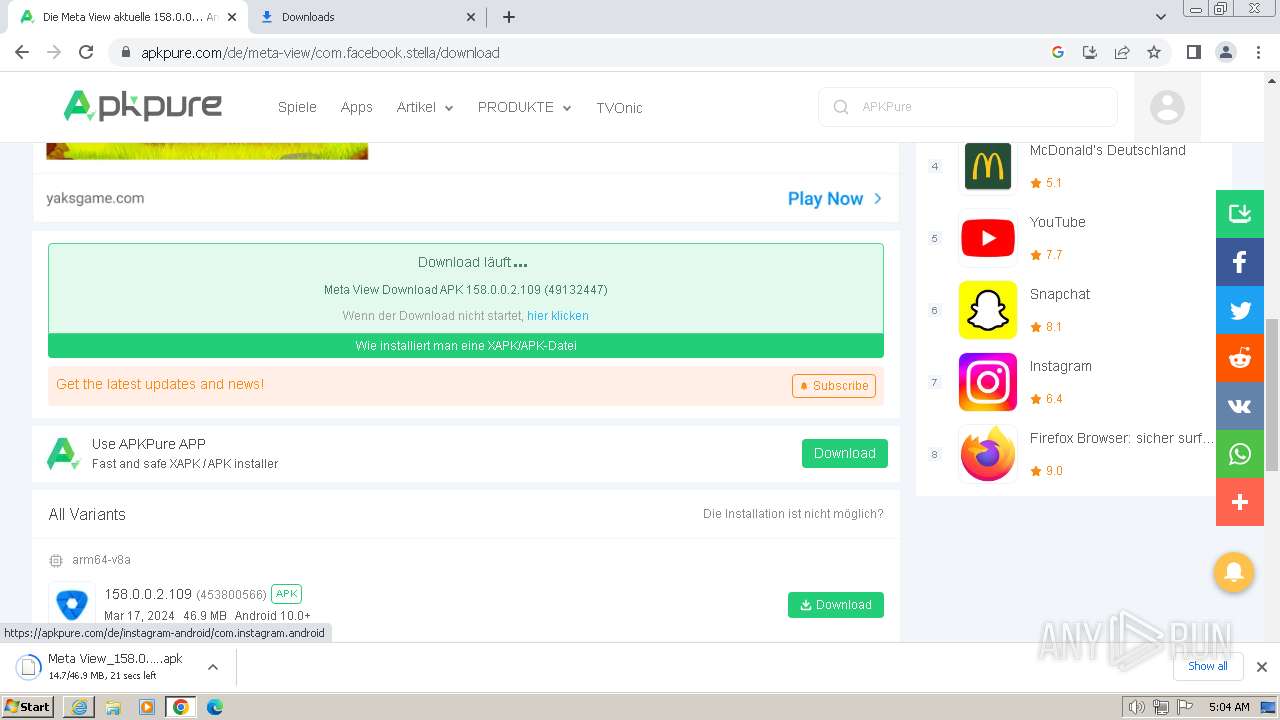This screenshot has height=720, width=1280.
Task: Go back in browser history
Action: pyautogui.click(x=22, y=52)
